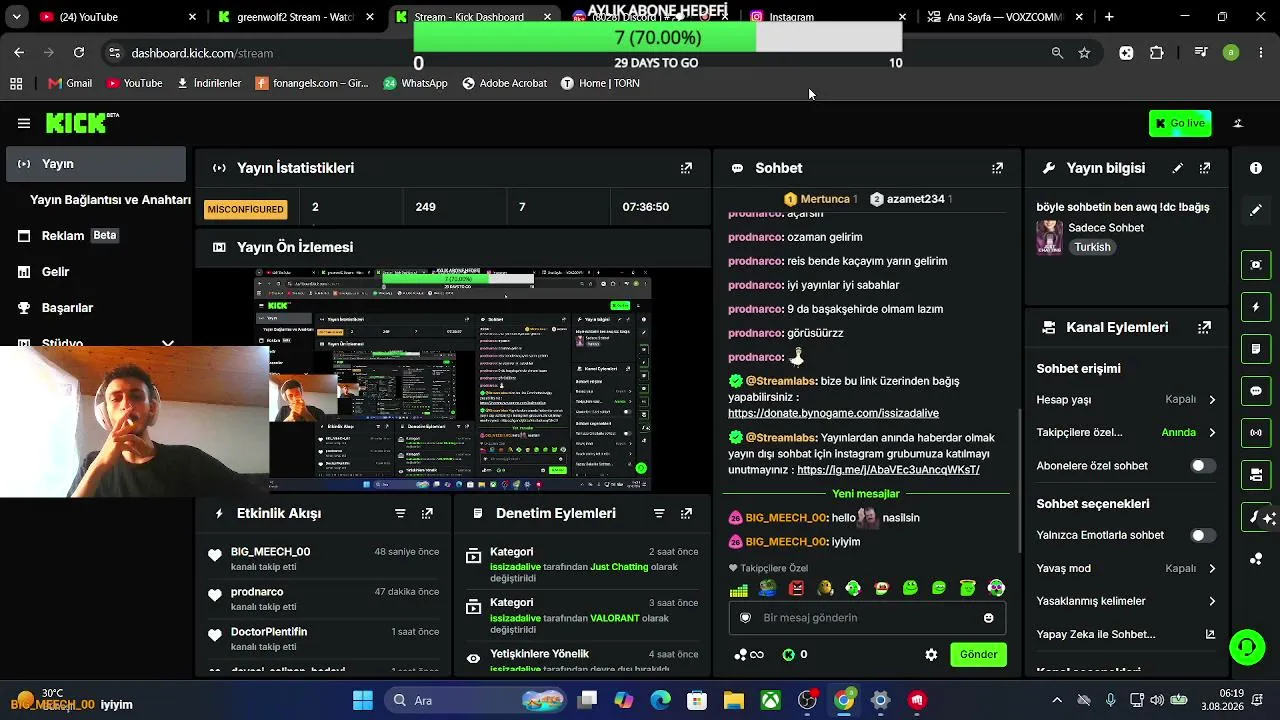Switch to the YouTube browser tab
Viewport: 1280px width, 720px height.
pyautogui.click(x=118, y=17)
